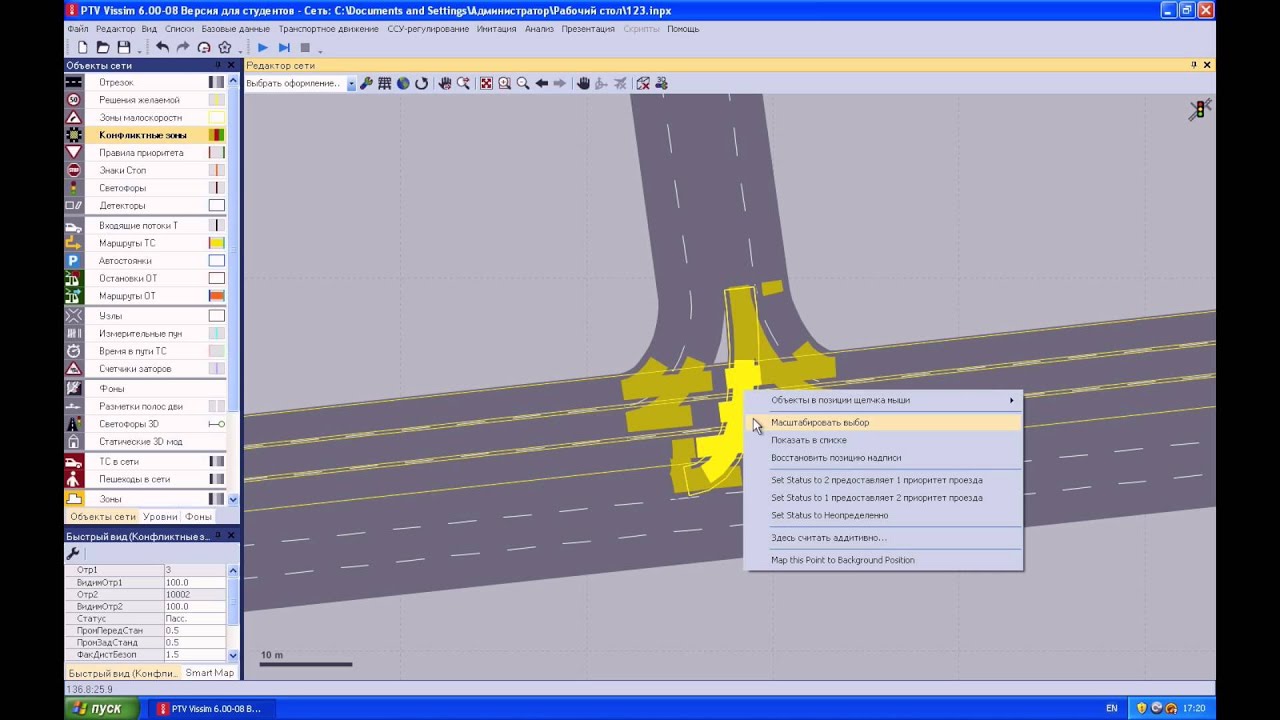This screenshot has width=1280, height=720.
Task: Click the pan hand icon in the editor toolbar
Action: coord(583,83)
